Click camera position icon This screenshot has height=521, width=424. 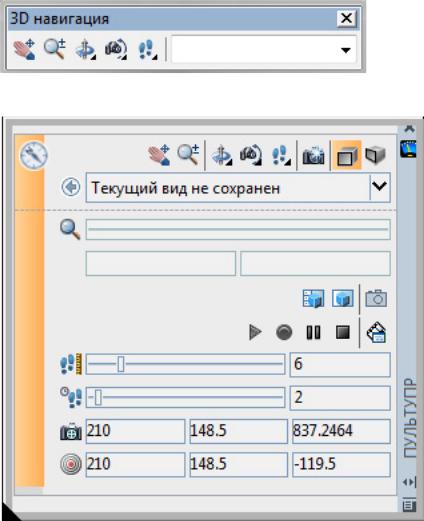click(71, 431)
